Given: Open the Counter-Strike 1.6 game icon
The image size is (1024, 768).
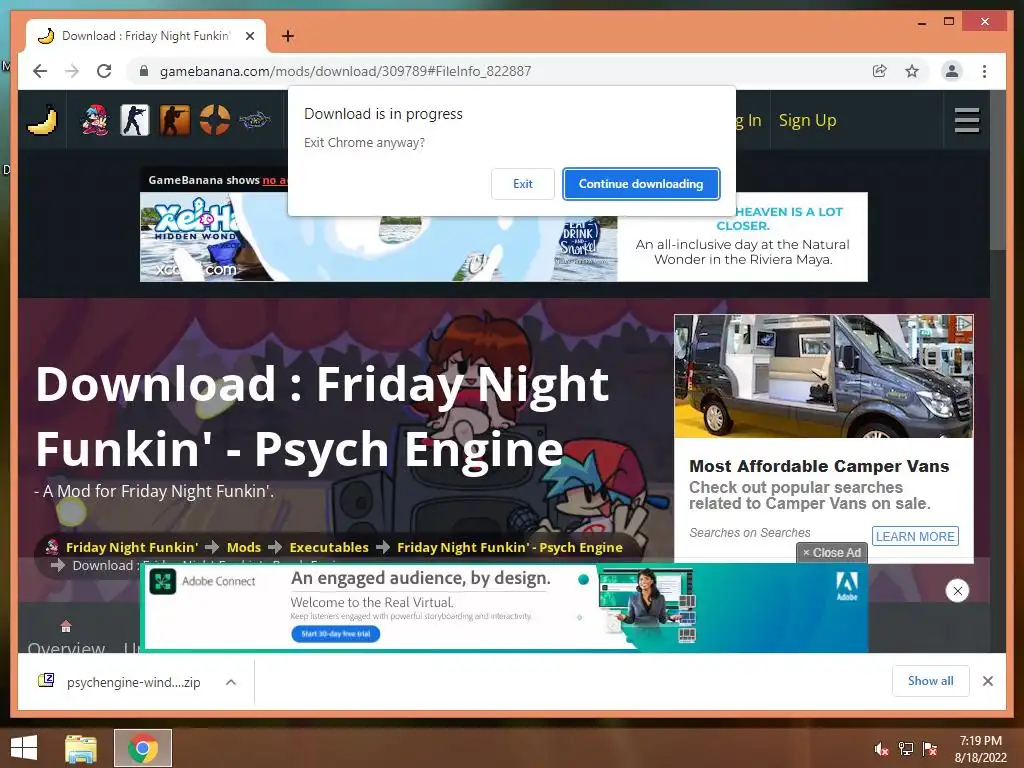Looking at the screenshot, I should pyautogui.click(x=135, y=120).
